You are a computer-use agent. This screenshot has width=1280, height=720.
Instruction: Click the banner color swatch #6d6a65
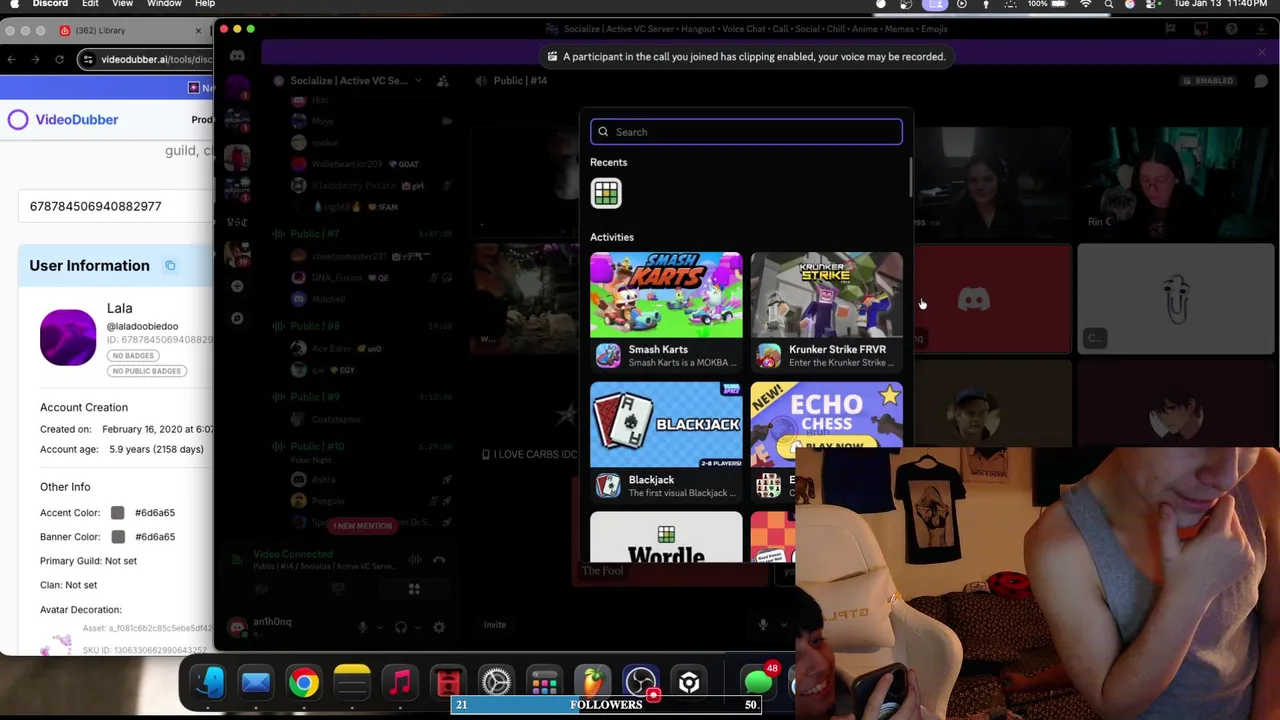tap(117, 537)
